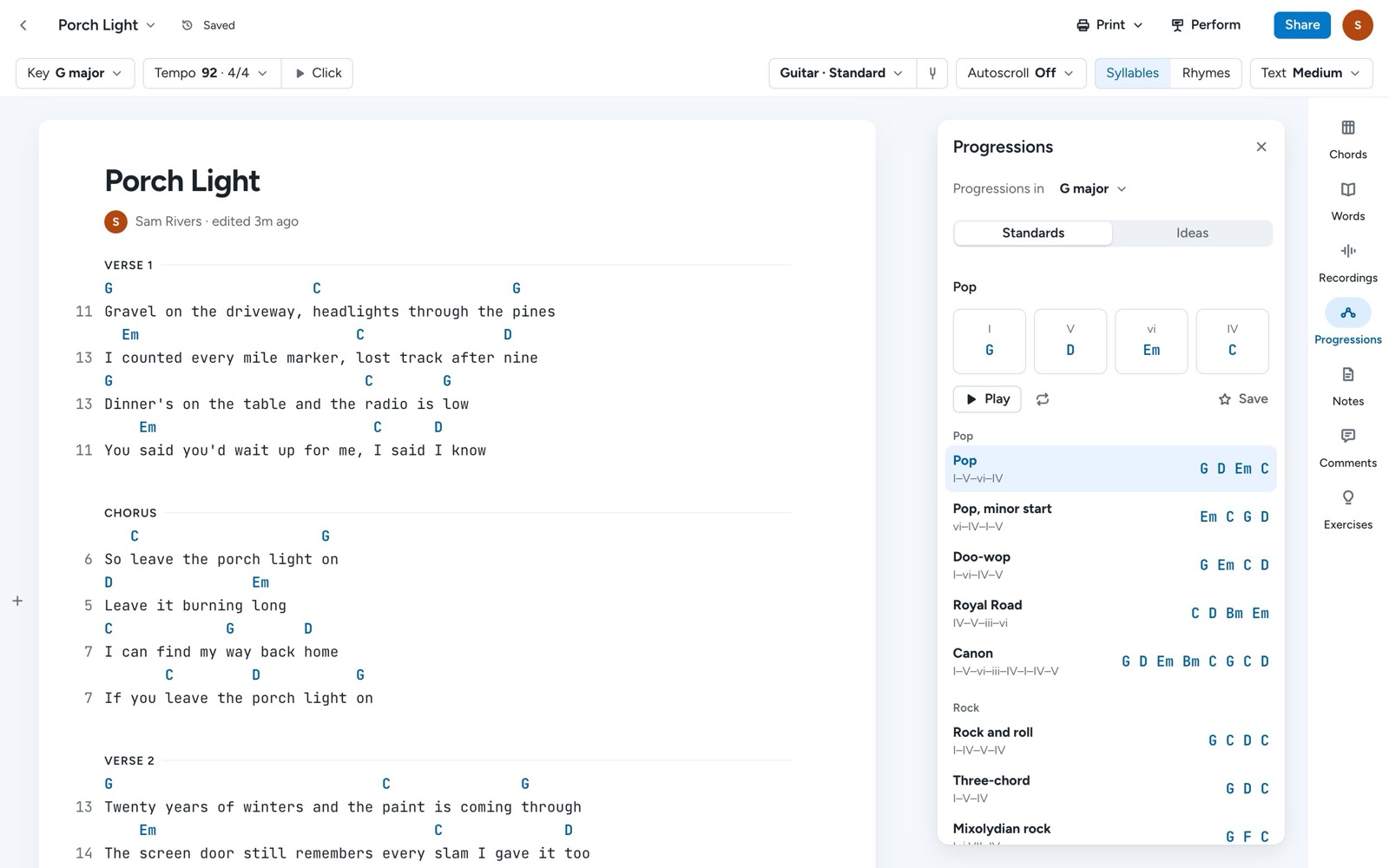Viewport: 1389px width, 868px height.
Task: Open the Print menu
Action: [x=1109, y=25]
